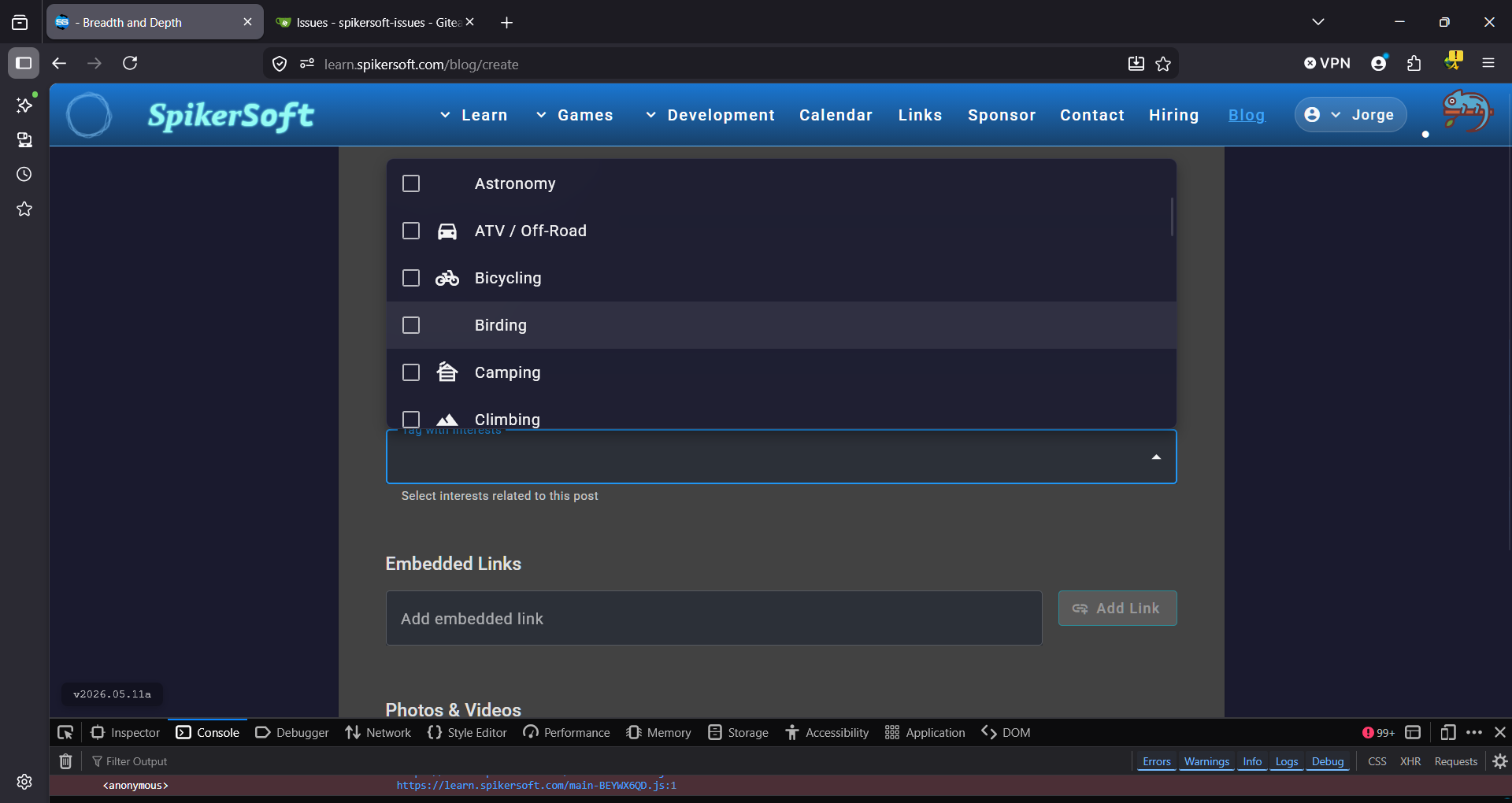
Task: Open the Calendar nav link
Action: (x=836, y=115)
